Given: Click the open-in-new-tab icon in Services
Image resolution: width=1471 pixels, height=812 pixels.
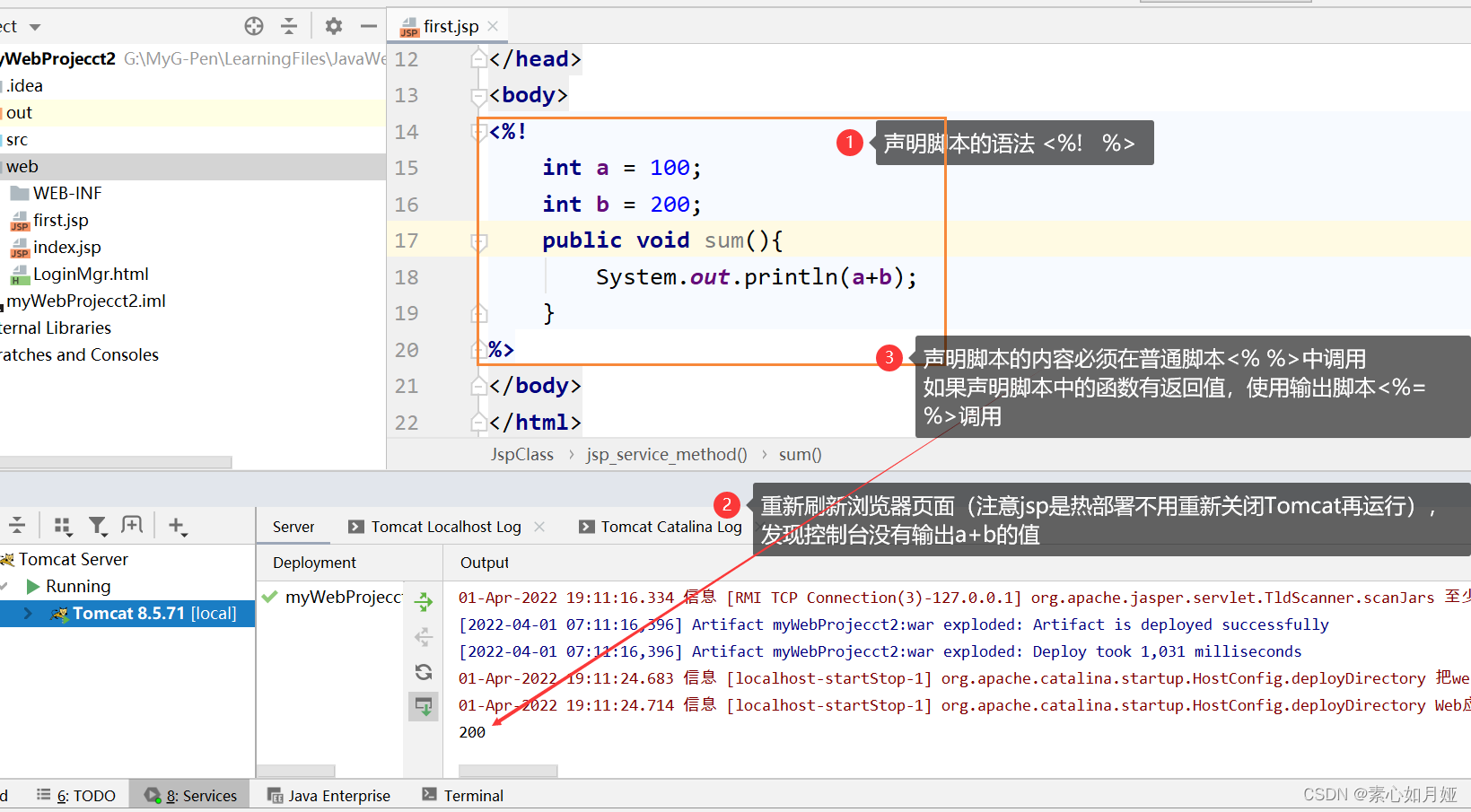Looking at the screenshot, I should coord(132,525).
